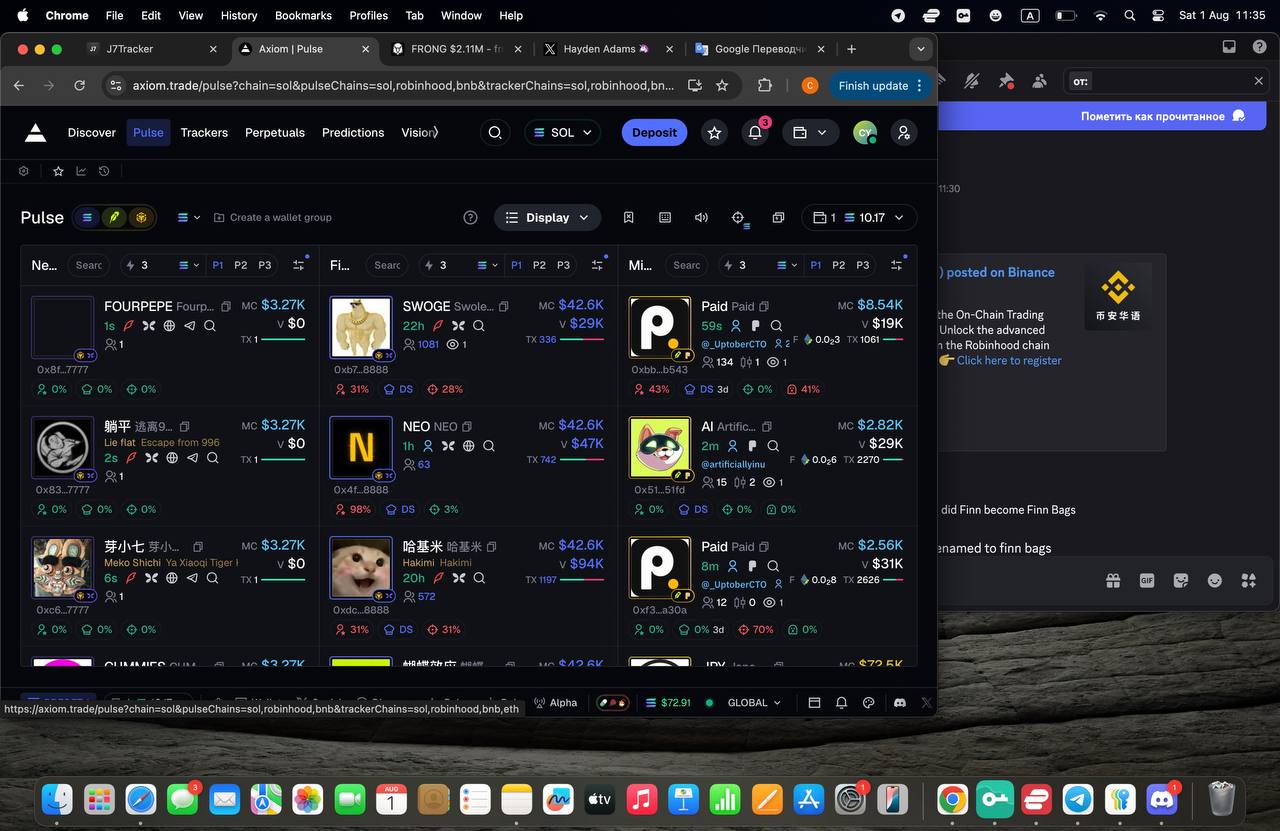Image resolution: width=1280 pixels, height=831 pixels.
Task: Click the crosshair snipe settings icon
Action: tap(738, 217)
